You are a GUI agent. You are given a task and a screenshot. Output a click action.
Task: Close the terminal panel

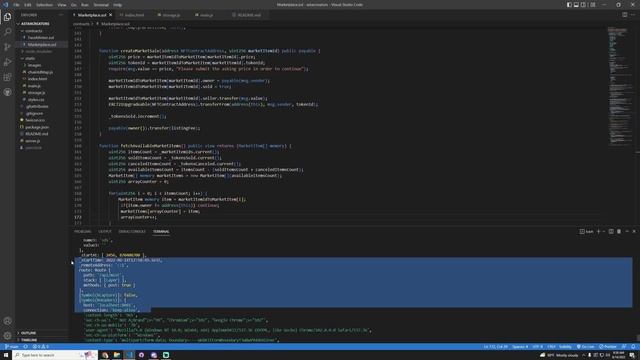(x=634, y=231)
